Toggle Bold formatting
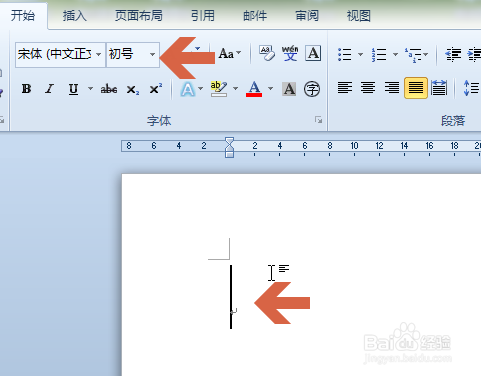 coord(26,89)
